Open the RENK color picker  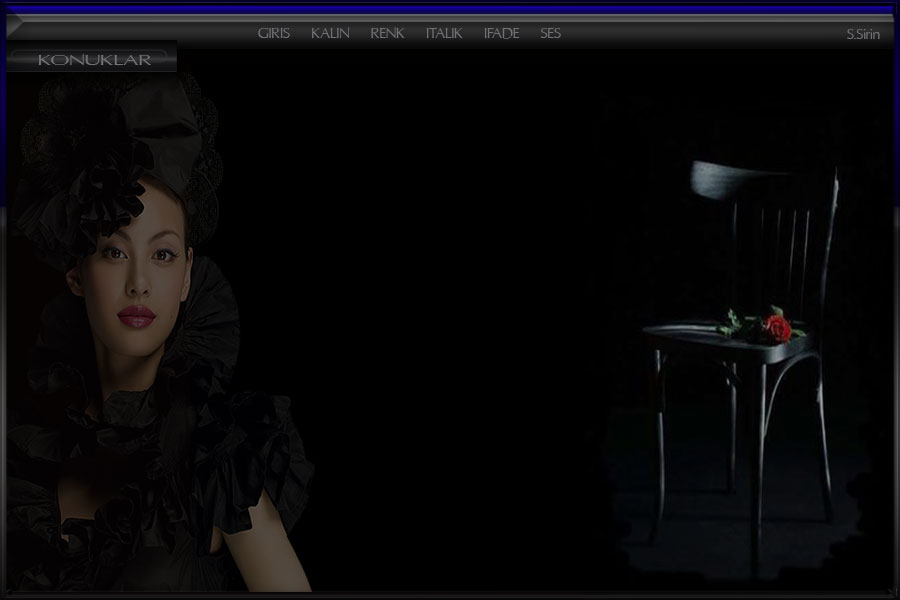coord(387,33)
